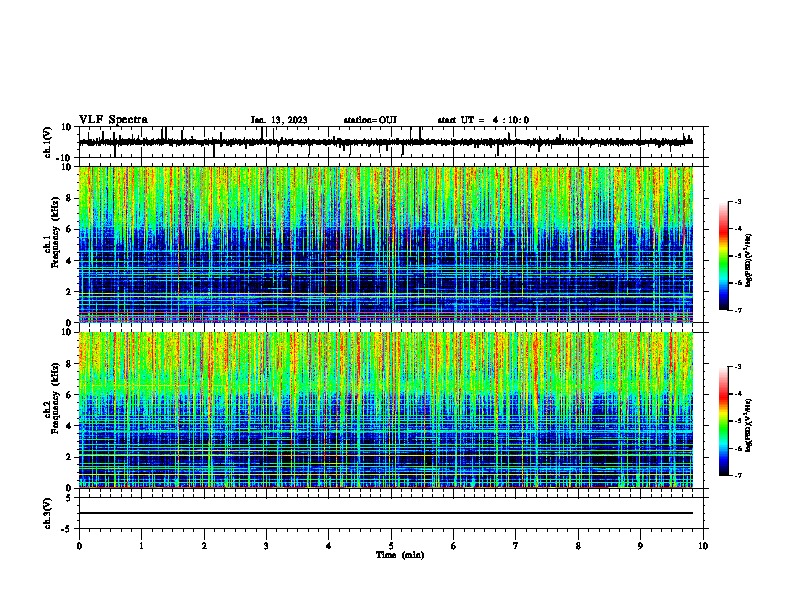This screenshot has width=792, height=612.
Task: Click the ch.1(V) axis label
Action: click(48, 142)
